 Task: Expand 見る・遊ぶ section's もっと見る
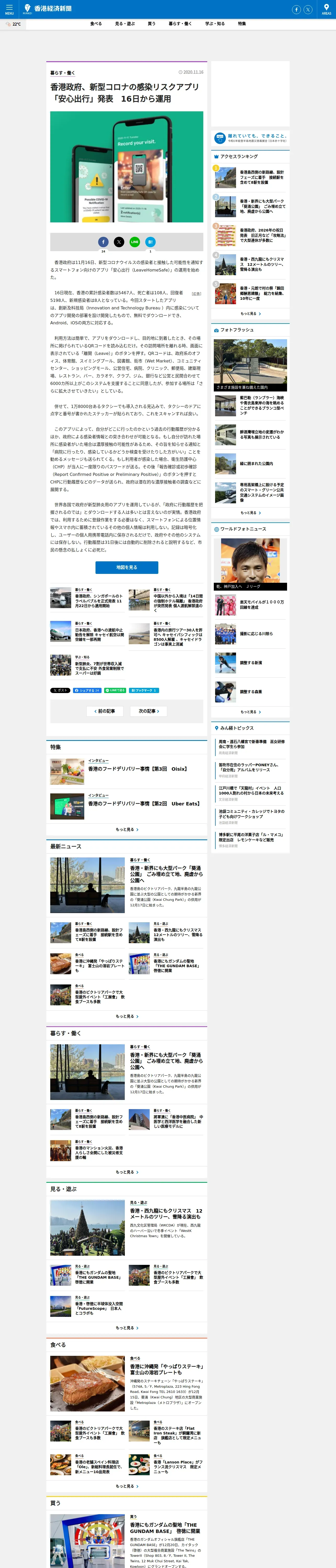(127, 1328)
